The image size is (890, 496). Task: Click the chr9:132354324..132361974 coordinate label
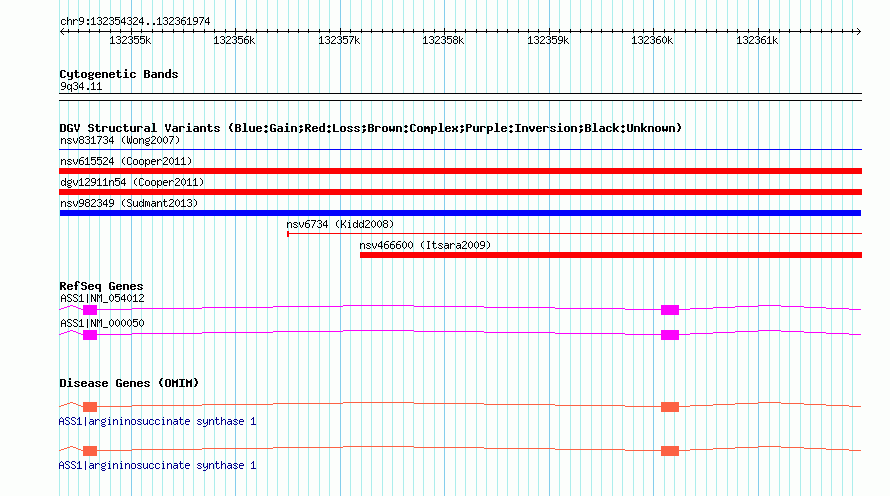click(x=135, y=22)
